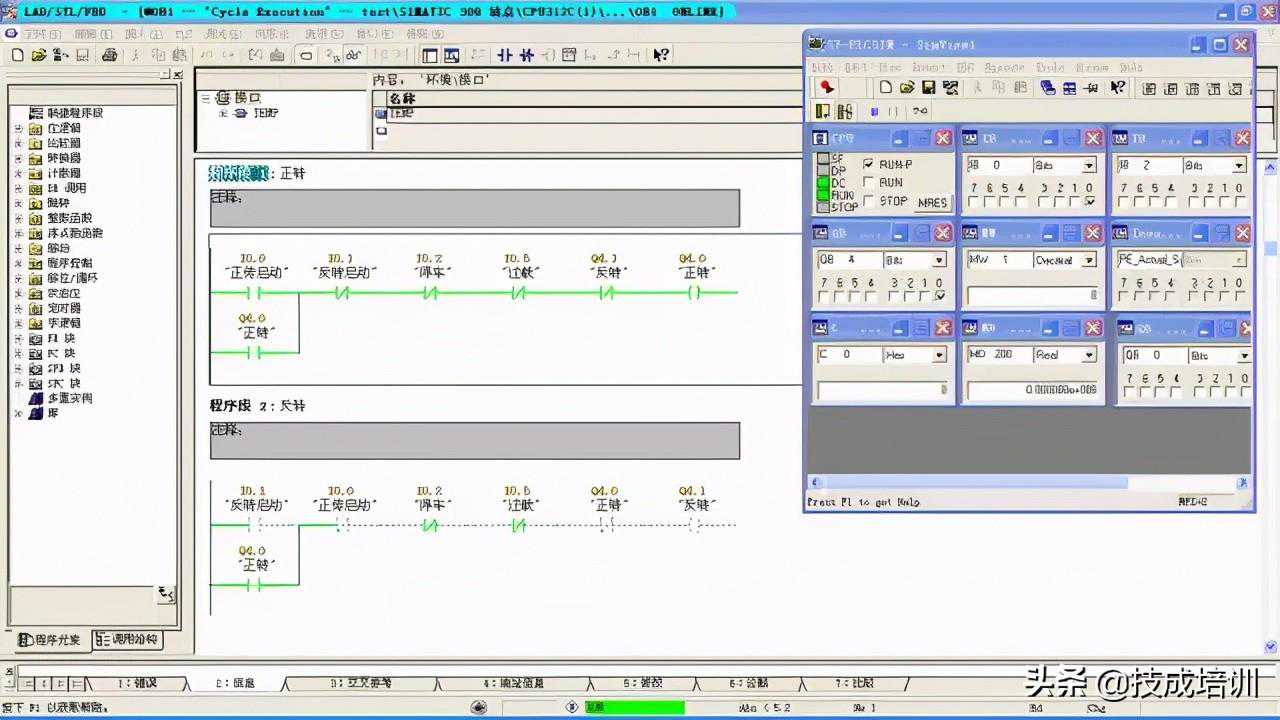This screenshot has width=1280, height=720.
Task: Toggle the monitor (glasses) icon in LAD toolbar
Action: tap(353, 55)
